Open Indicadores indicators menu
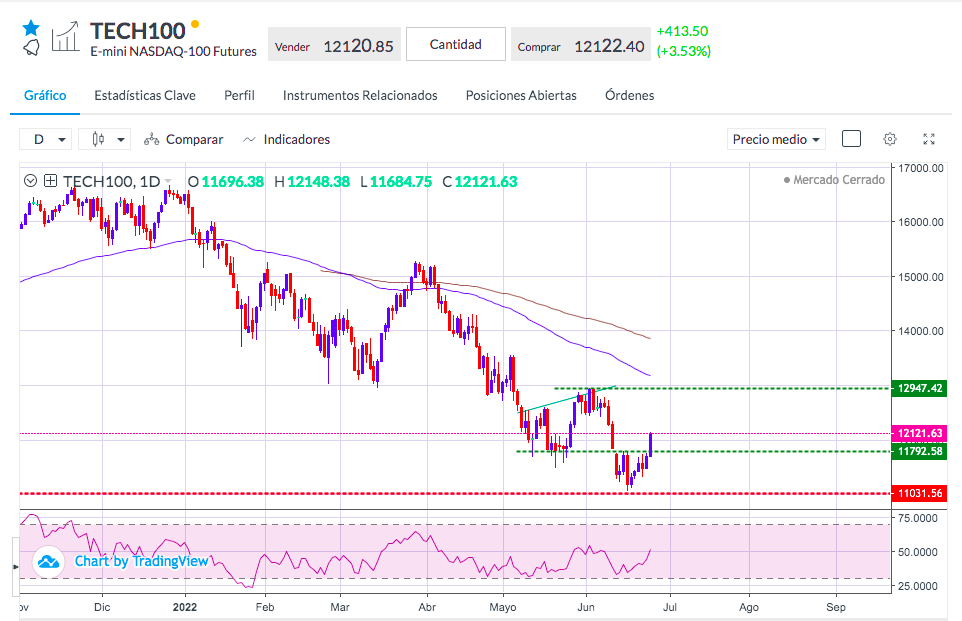The height and width of the screenshot is (621, 962). (x=287, y=140)
